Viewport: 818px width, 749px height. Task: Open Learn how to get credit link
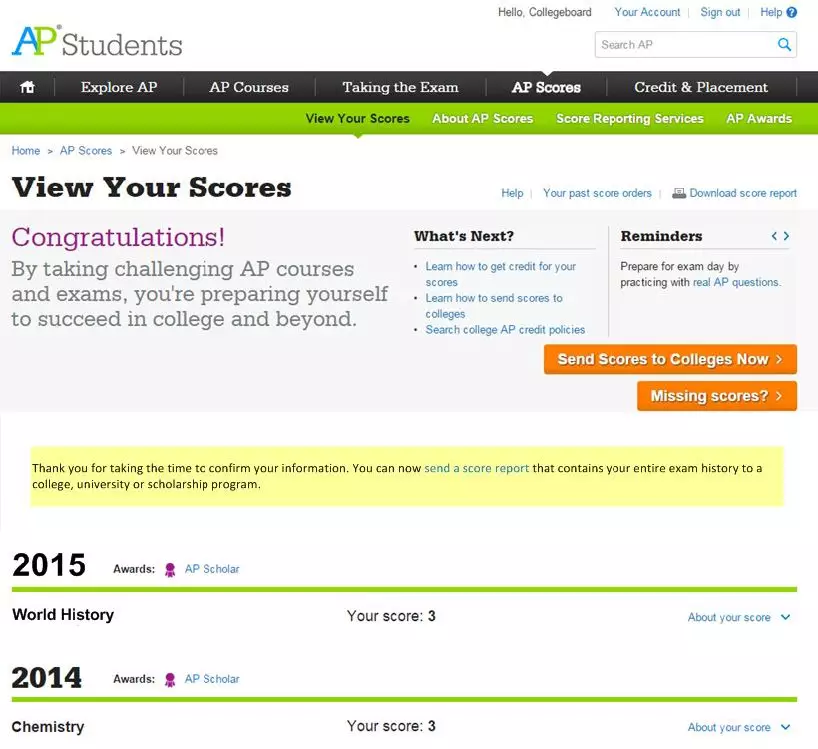click(500, 274)
